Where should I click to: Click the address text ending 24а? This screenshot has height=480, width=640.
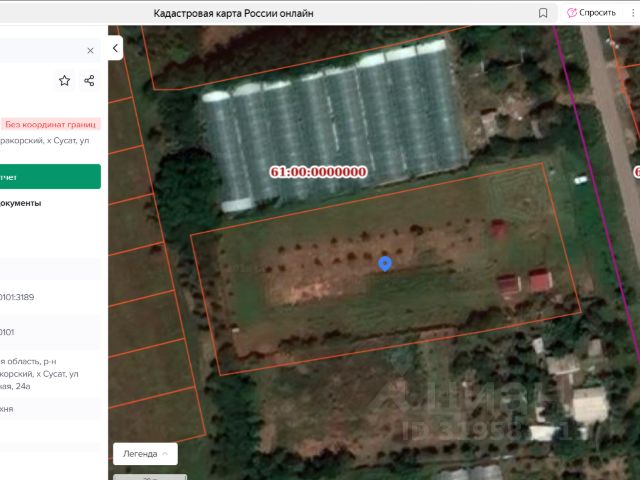(39, 373)
